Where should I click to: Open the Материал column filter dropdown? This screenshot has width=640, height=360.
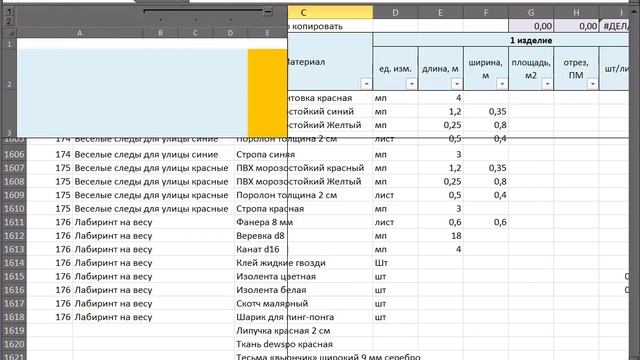pyautogui.click(x=366, y=84)
